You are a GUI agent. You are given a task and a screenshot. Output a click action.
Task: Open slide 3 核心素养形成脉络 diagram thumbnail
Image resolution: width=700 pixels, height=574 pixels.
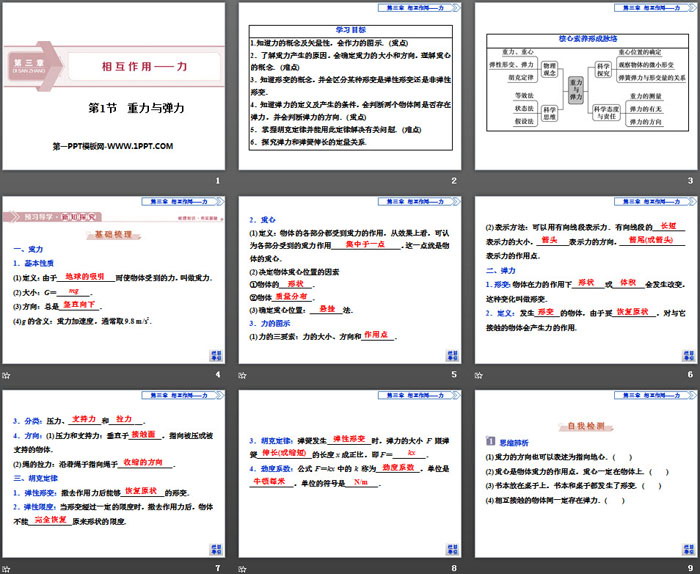(586, 86)
